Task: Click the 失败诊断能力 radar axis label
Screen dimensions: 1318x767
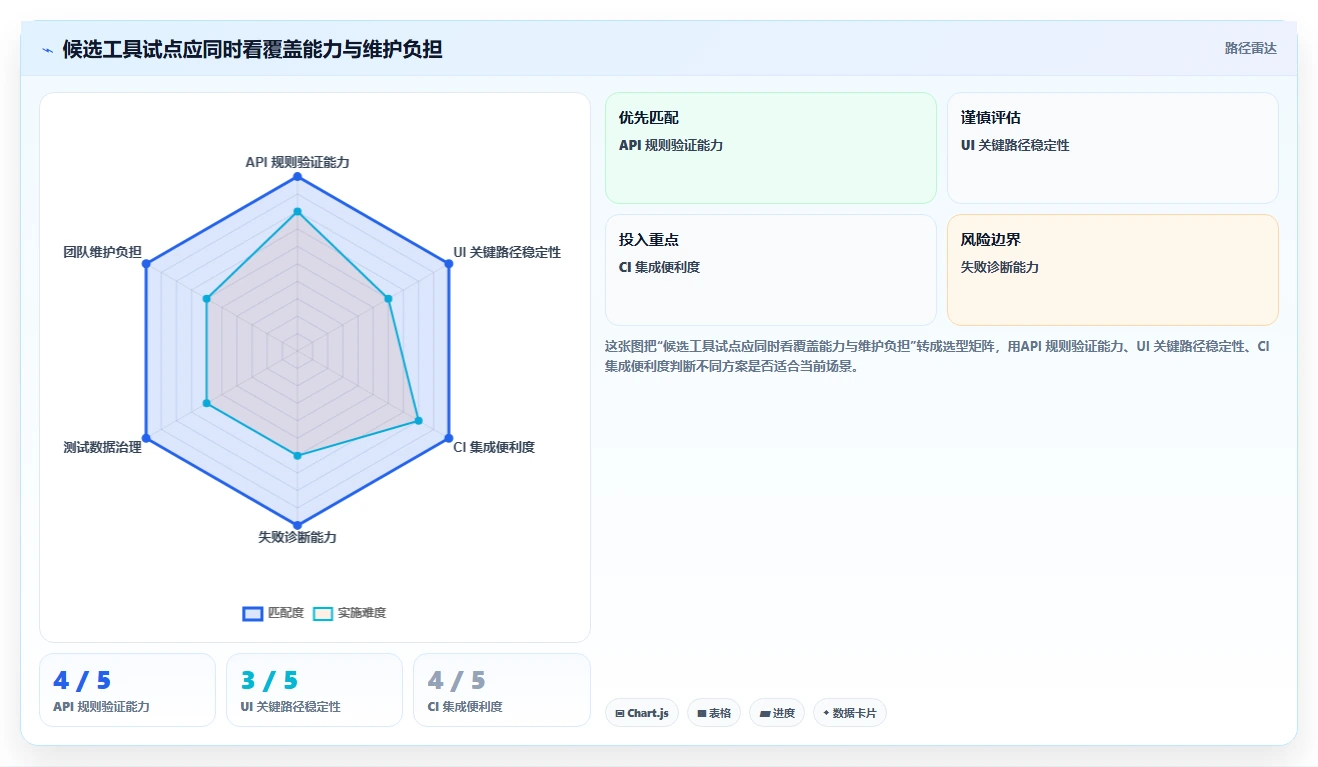Action: (297, 537)
